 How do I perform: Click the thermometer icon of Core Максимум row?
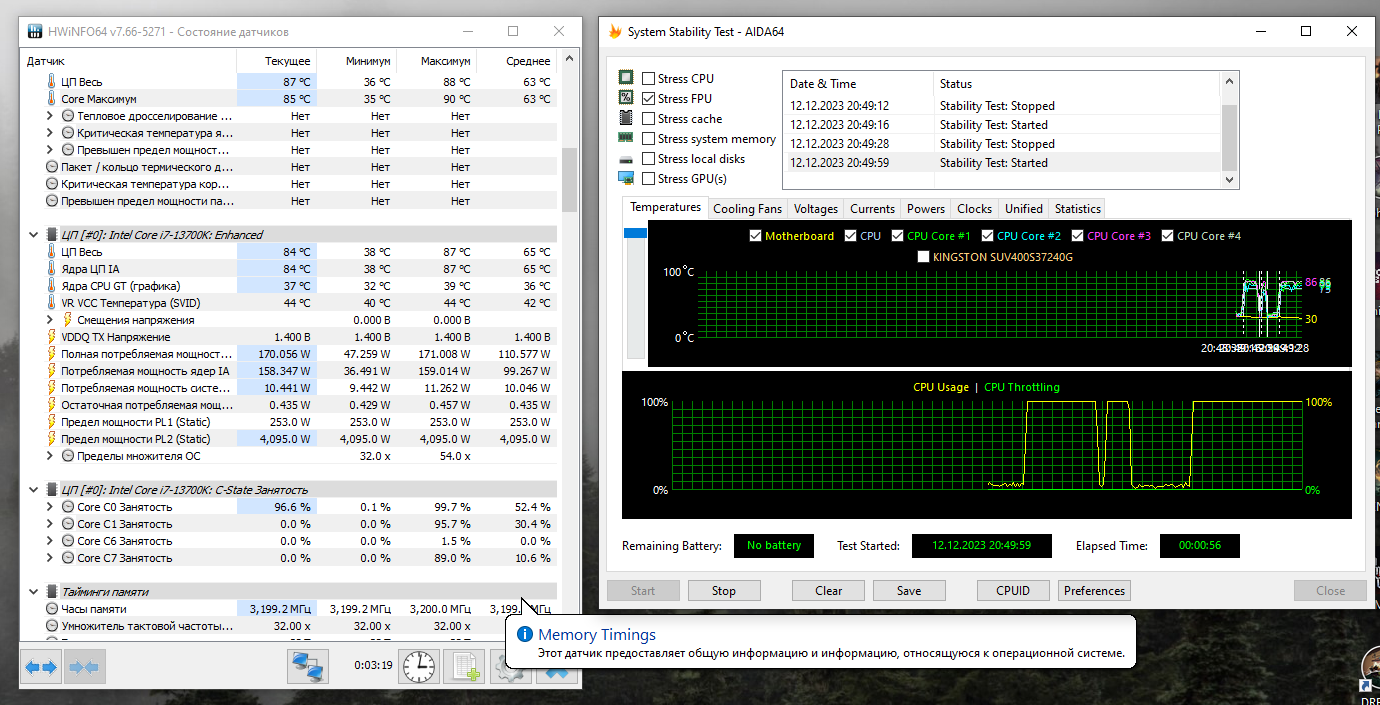(52, 99)
